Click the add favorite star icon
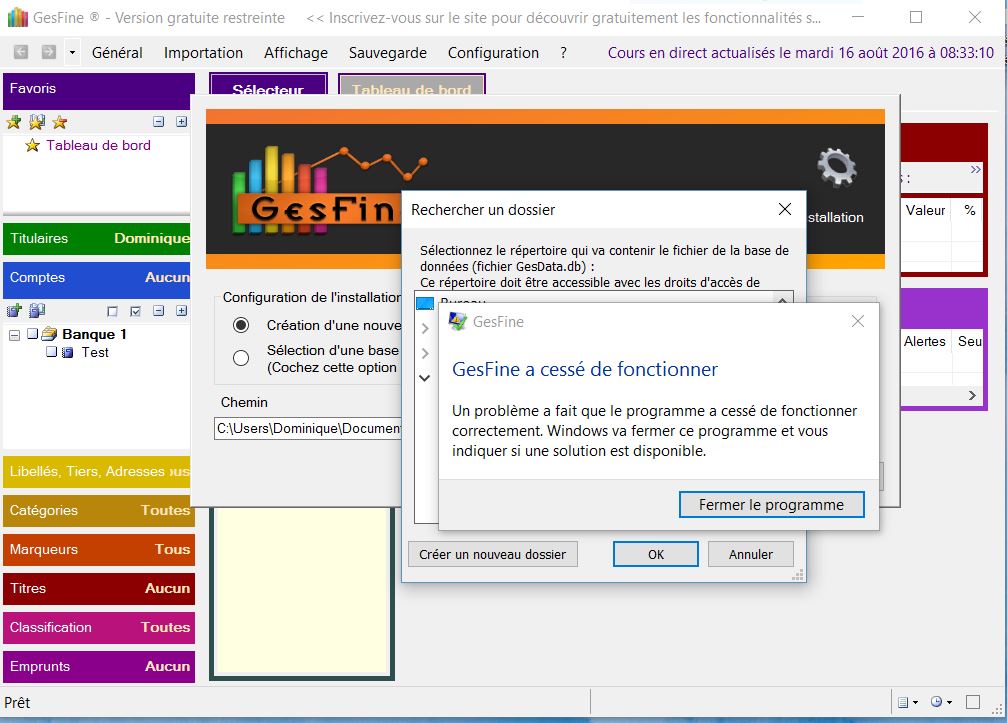1007x723 pixels. click(14, 122)
